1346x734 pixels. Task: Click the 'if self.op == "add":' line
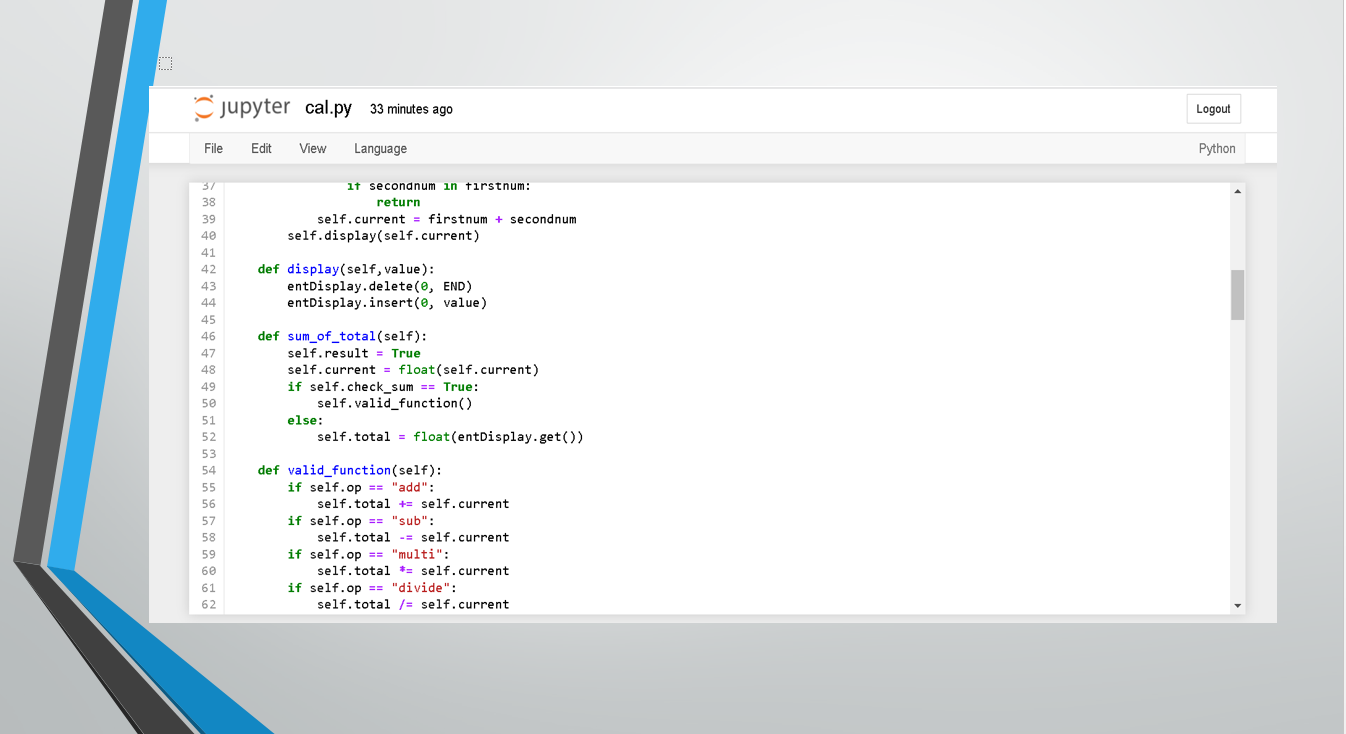(x=361, y=487)
